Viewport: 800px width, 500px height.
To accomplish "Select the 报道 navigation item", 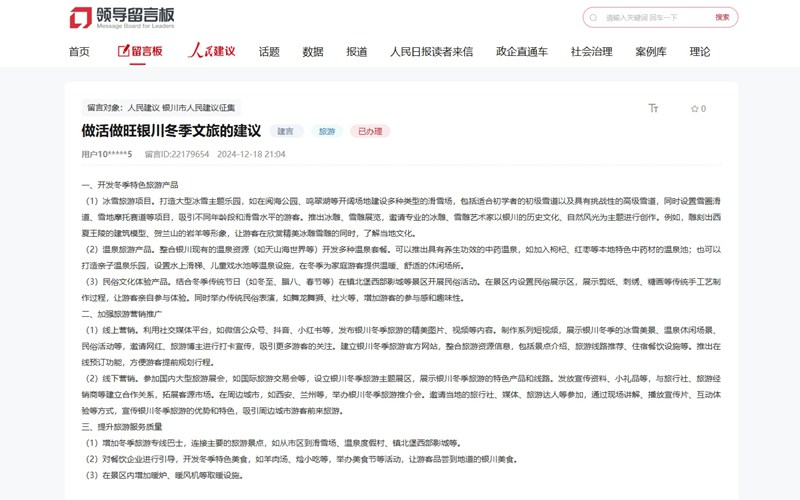I will pyautogui.click(x=357, y=52).
